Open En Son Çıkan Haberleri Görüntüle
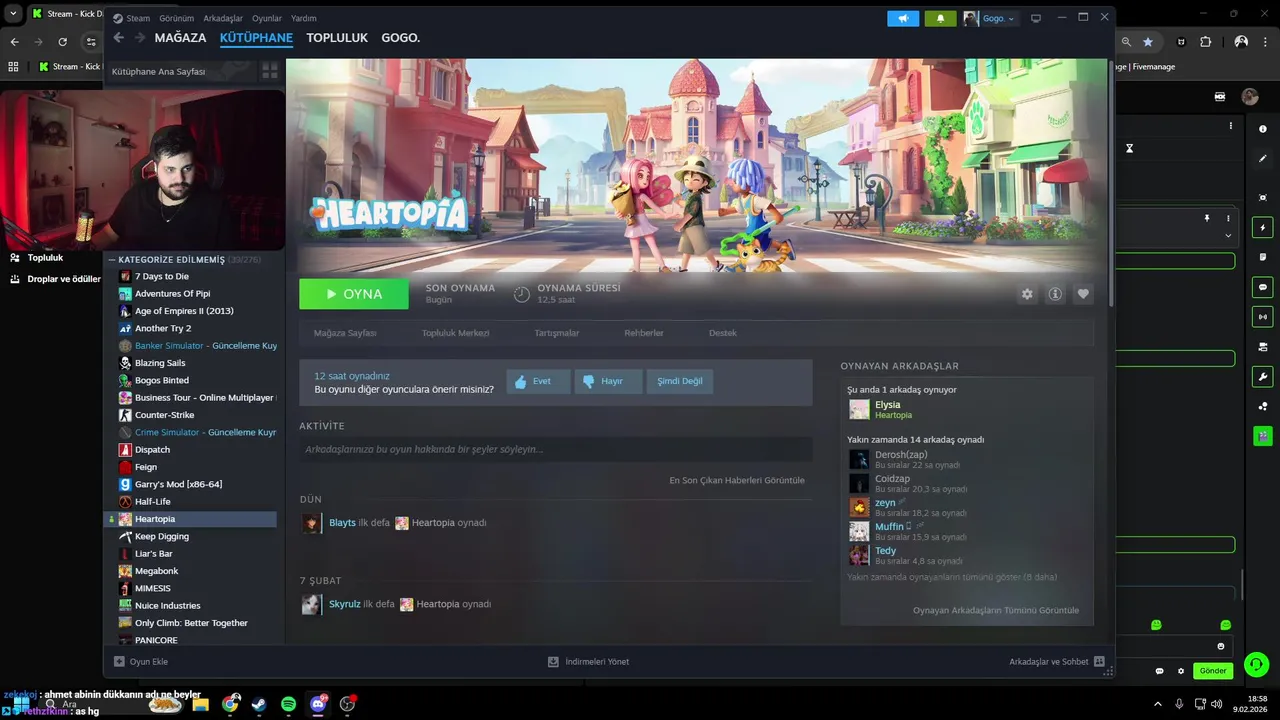 [737, 480]
